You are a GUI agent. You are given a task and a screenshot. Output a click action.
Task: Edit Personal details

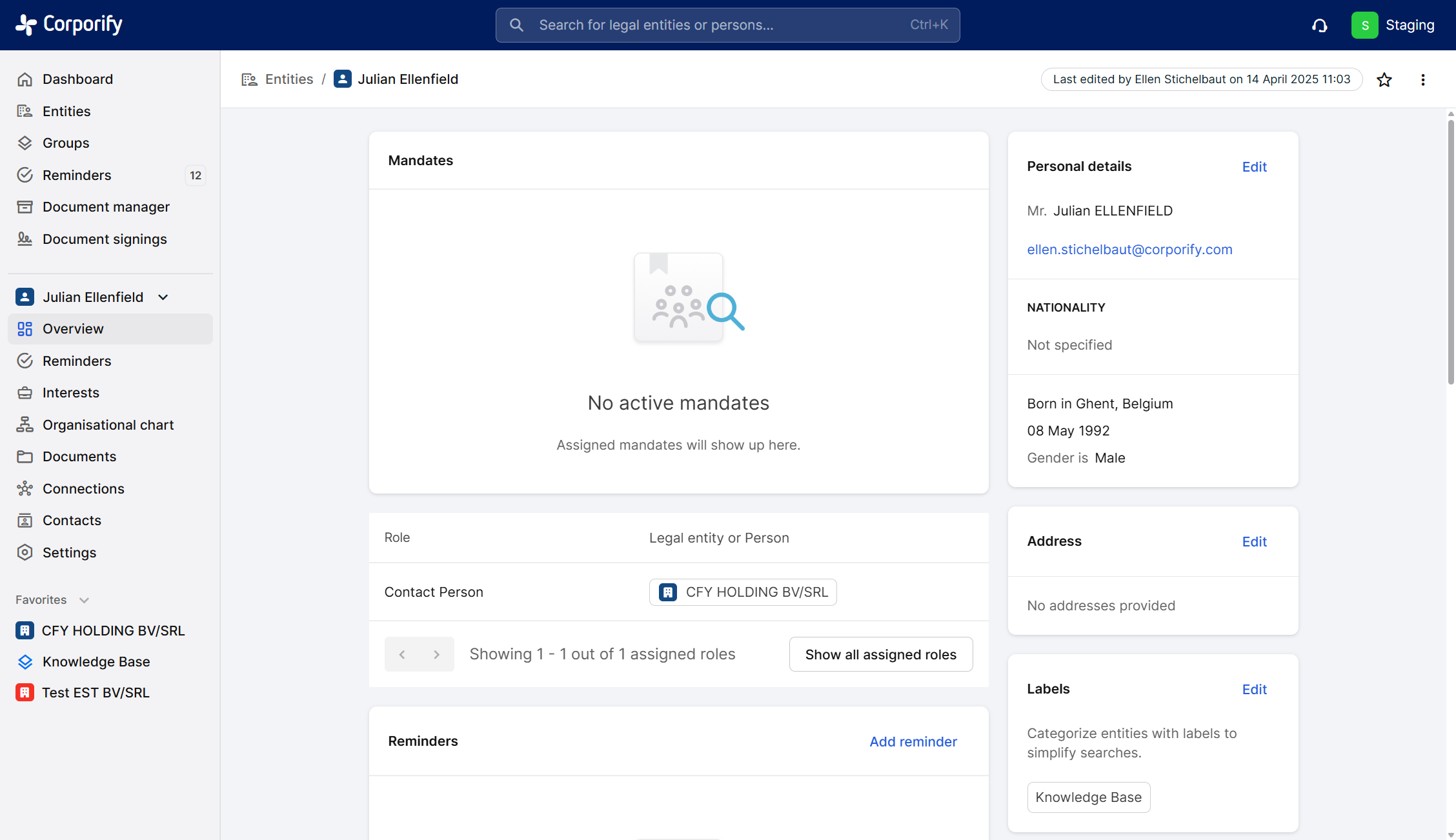(1254, 167)
